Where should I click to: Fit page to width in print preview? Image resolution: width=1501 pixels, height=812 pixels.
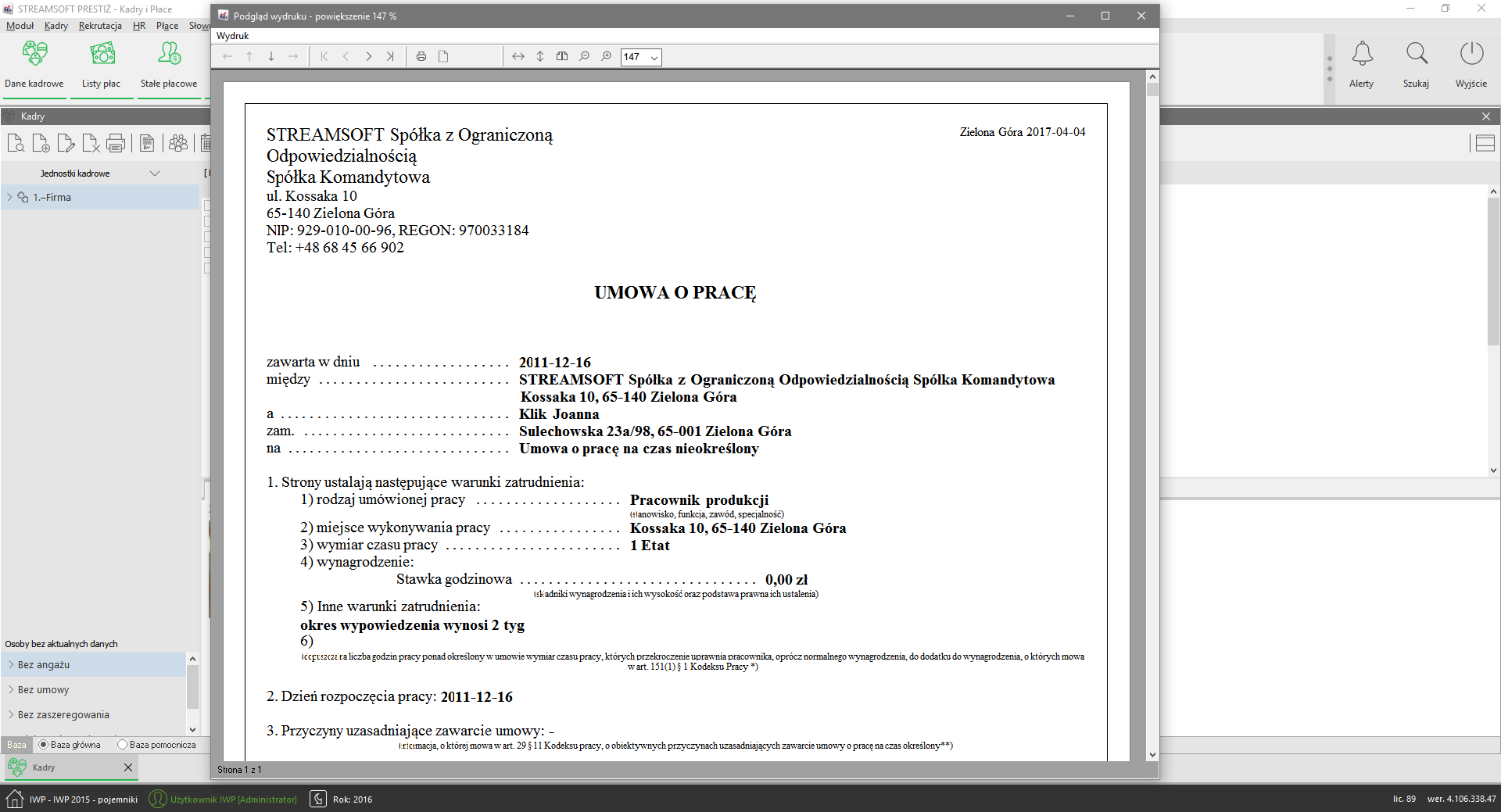click(x=518, y=56)
